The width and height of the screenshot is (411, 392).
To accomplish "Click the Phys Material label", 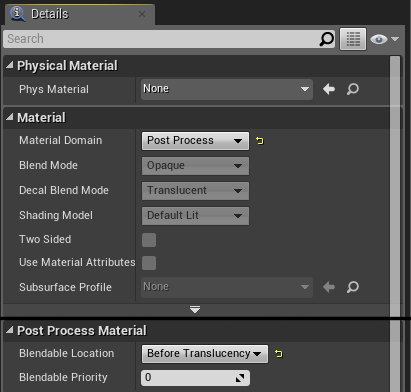I will (x=54, y=89).
